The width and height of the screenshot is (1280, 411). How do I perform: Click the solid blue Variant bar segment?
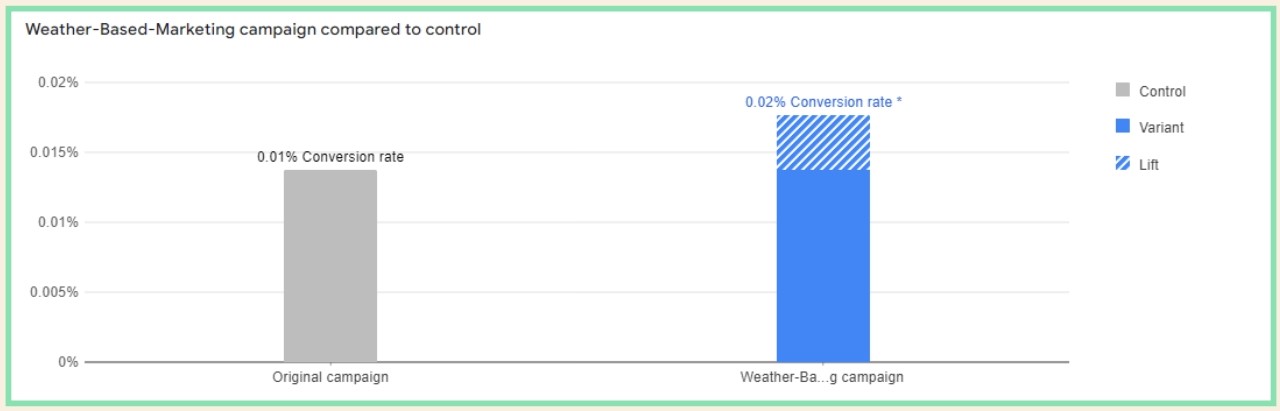click(x=823, y=266)
